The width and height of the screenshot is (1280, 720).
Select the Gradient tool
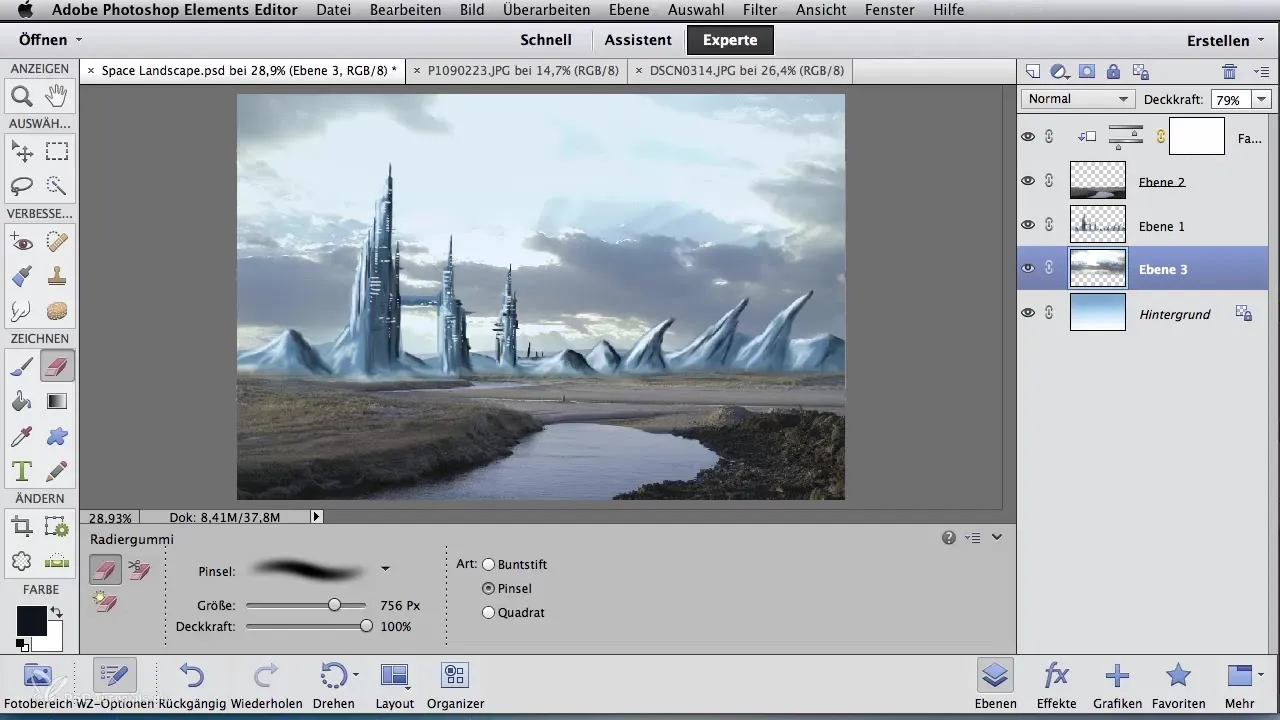click(x=57, y=401)
